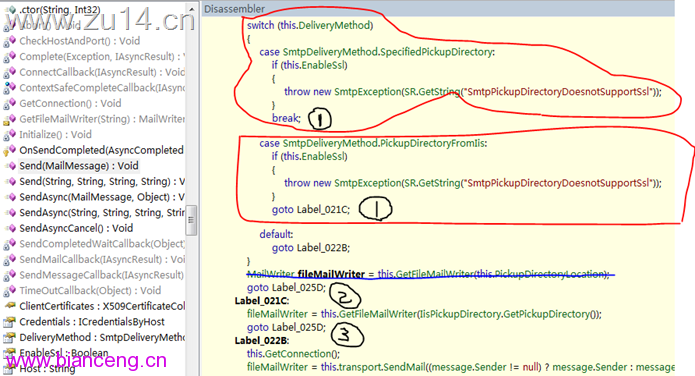Select CheckHostAndPort() : Void in the member tree
This screenshot has height=376, width=695.
coord(79,41)
